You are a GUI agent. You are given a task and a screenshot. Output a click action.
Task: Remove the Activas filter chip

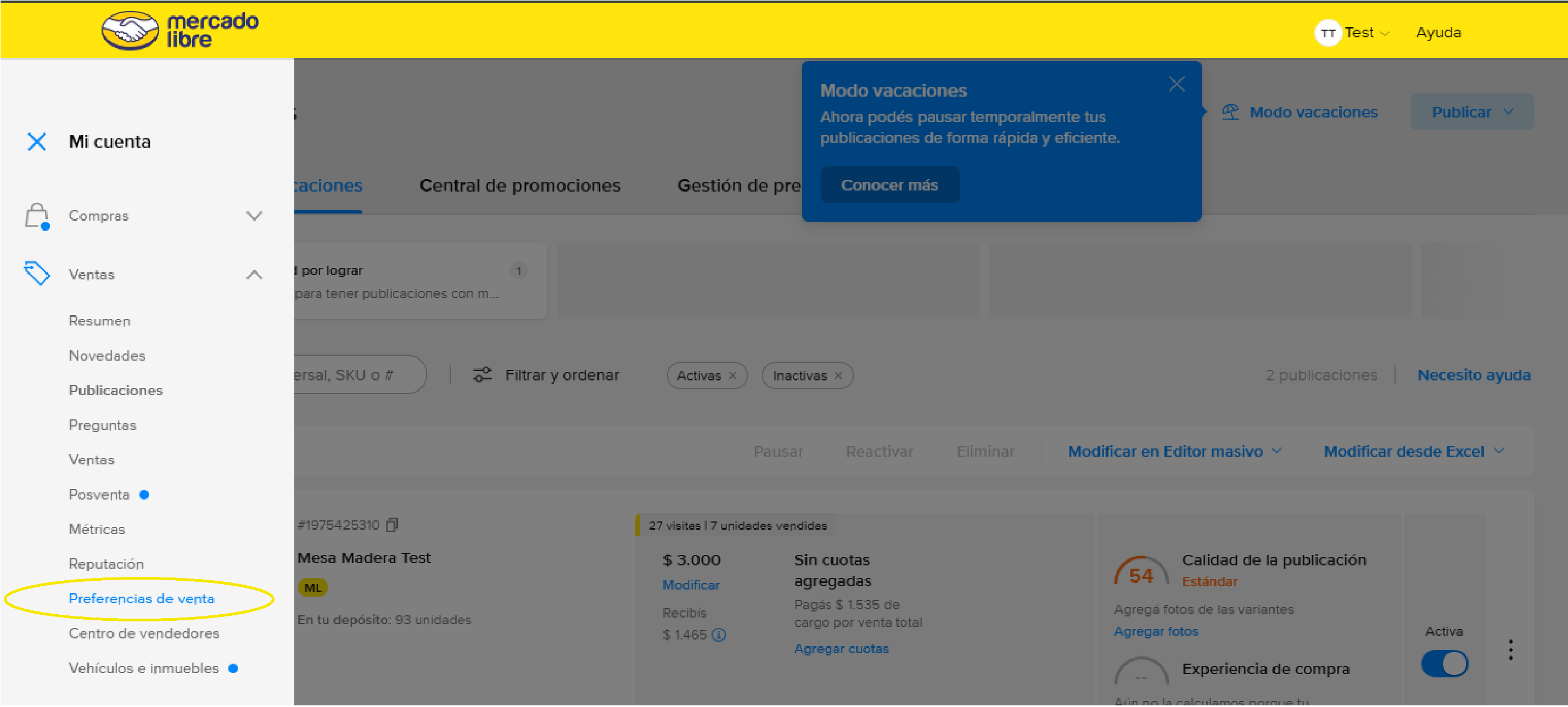[733, 375]
